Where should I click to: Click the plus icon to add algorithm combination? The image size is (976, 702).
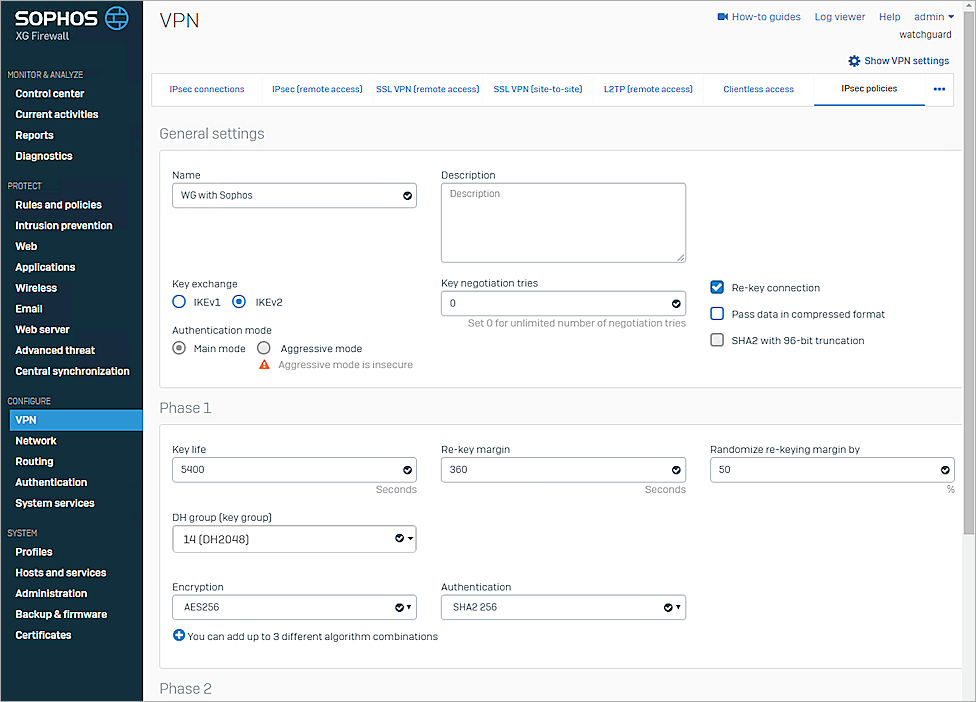[181, 636]
